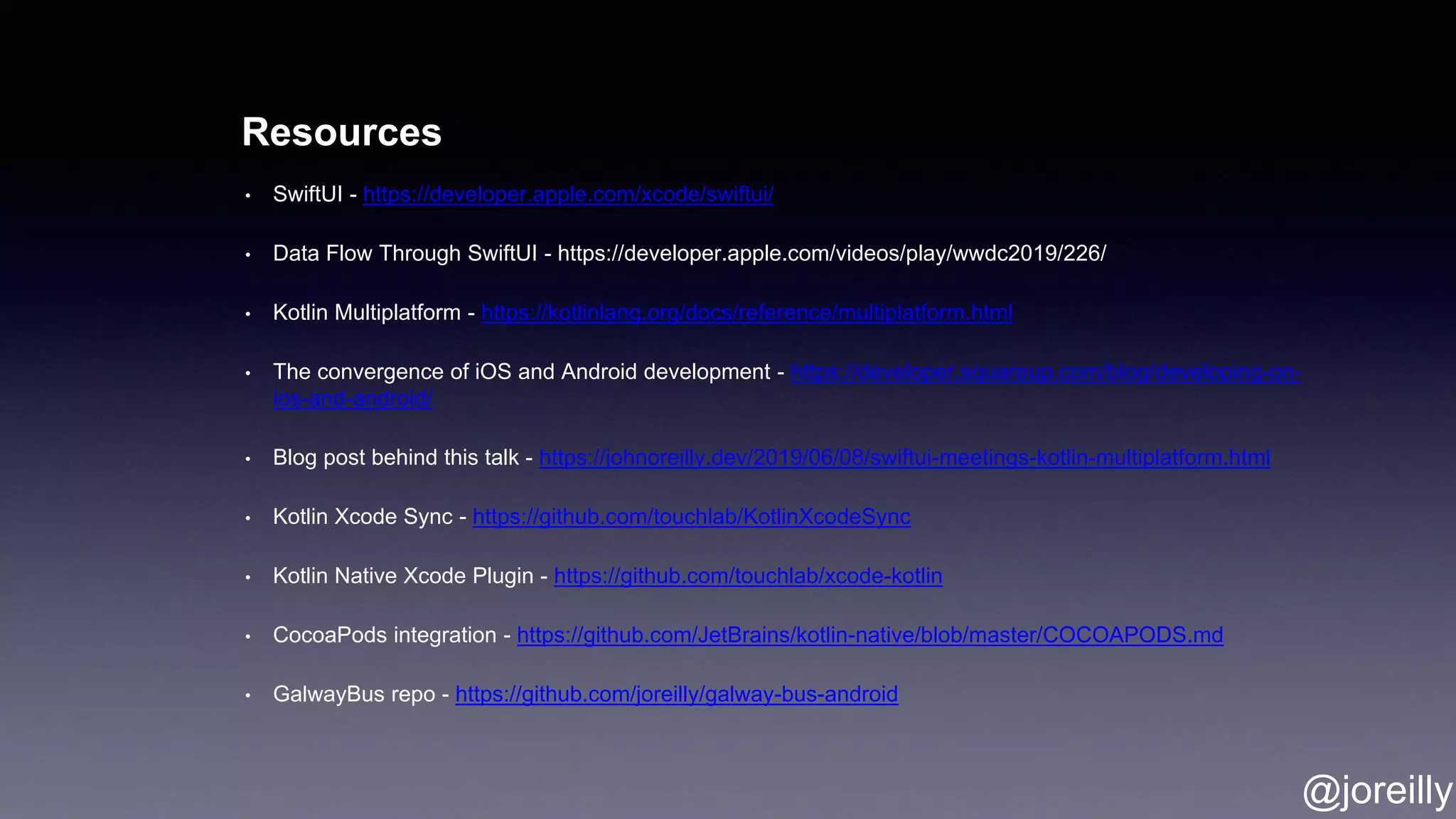This screenshot has width=1456, height=819.
Task: Open the SwiftUI developer.apple.com link
Action: pos(568,194)
